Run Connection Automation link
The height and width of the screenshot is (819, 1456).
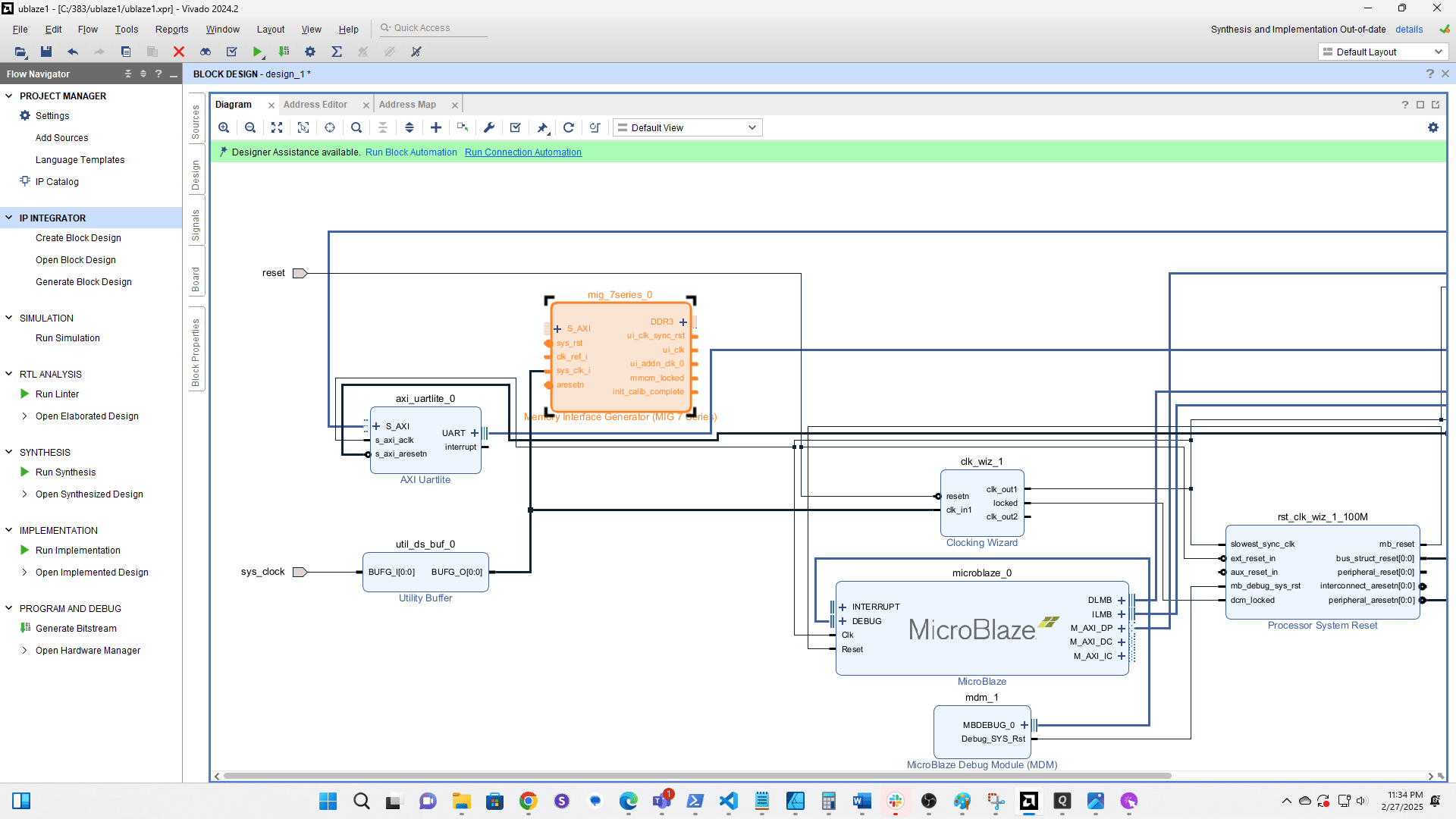coord(522,152)
